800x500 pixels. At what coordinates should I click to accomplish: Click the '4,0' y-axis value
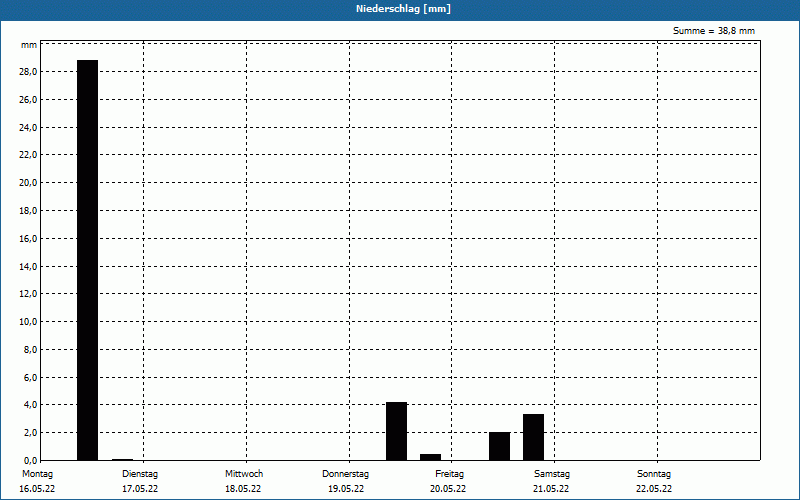coord(30,405)
